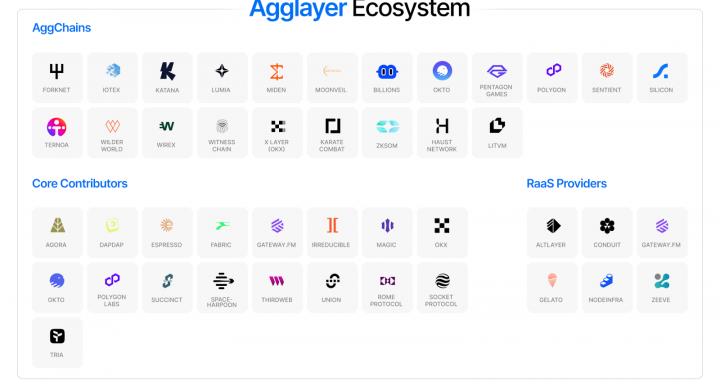Click the RaaS Providers heading
This screenshot has width=720, height=380.
(x=567, y=184)
